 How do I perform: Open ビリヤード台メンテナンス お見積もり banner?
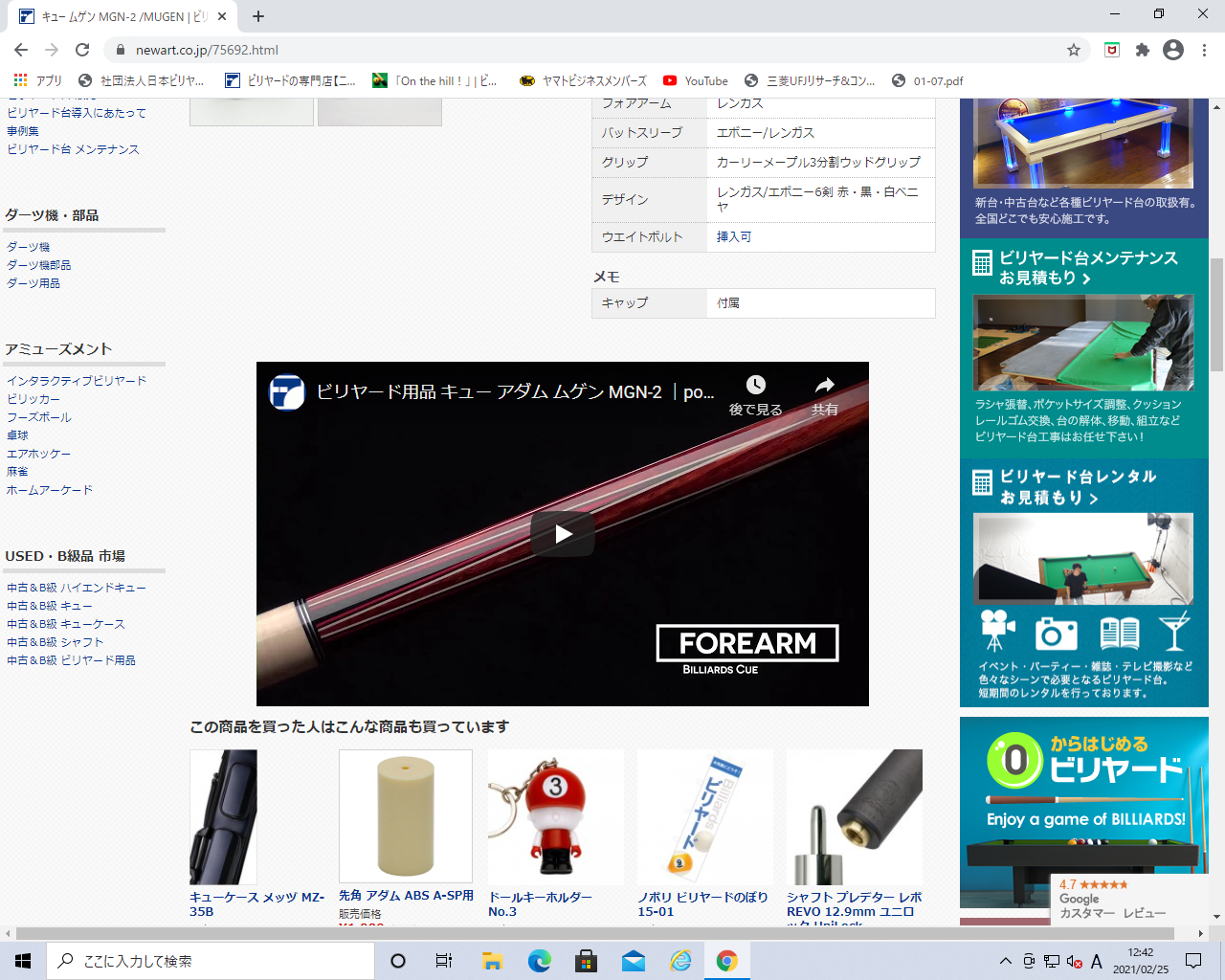tap(1083, 348)
